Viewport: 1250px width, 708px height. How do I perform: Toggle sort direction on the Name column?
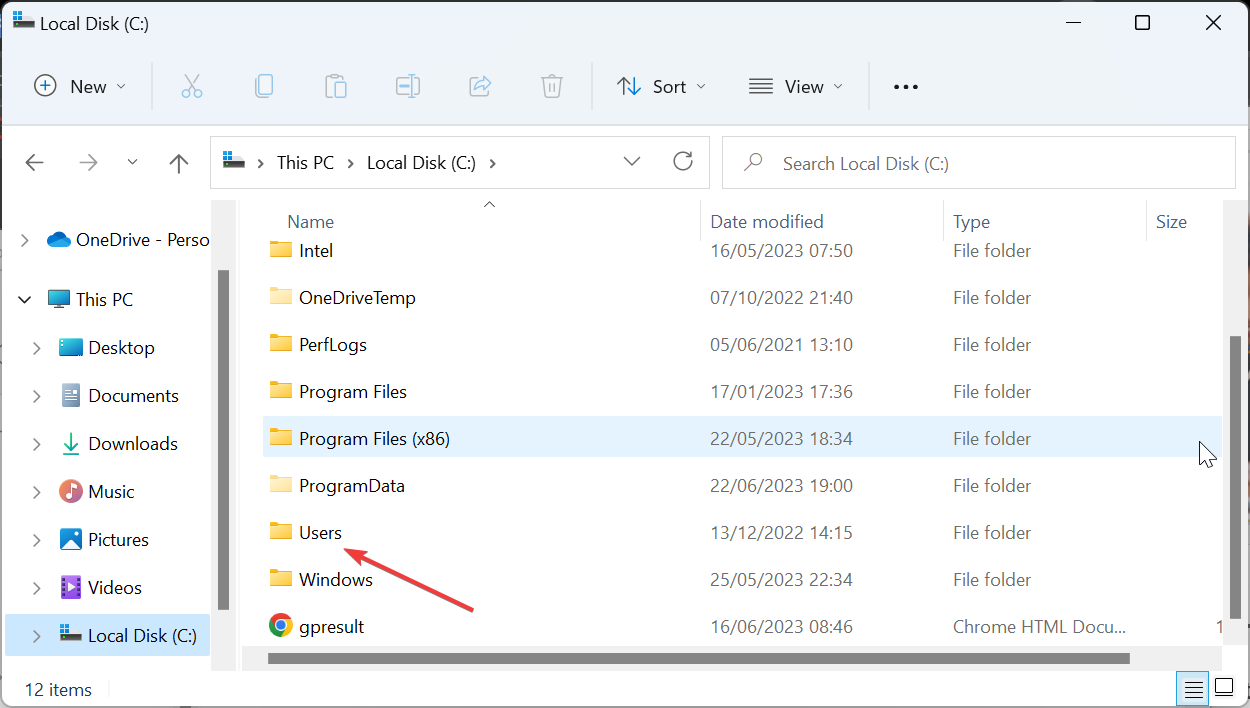(x=310, y=221)
